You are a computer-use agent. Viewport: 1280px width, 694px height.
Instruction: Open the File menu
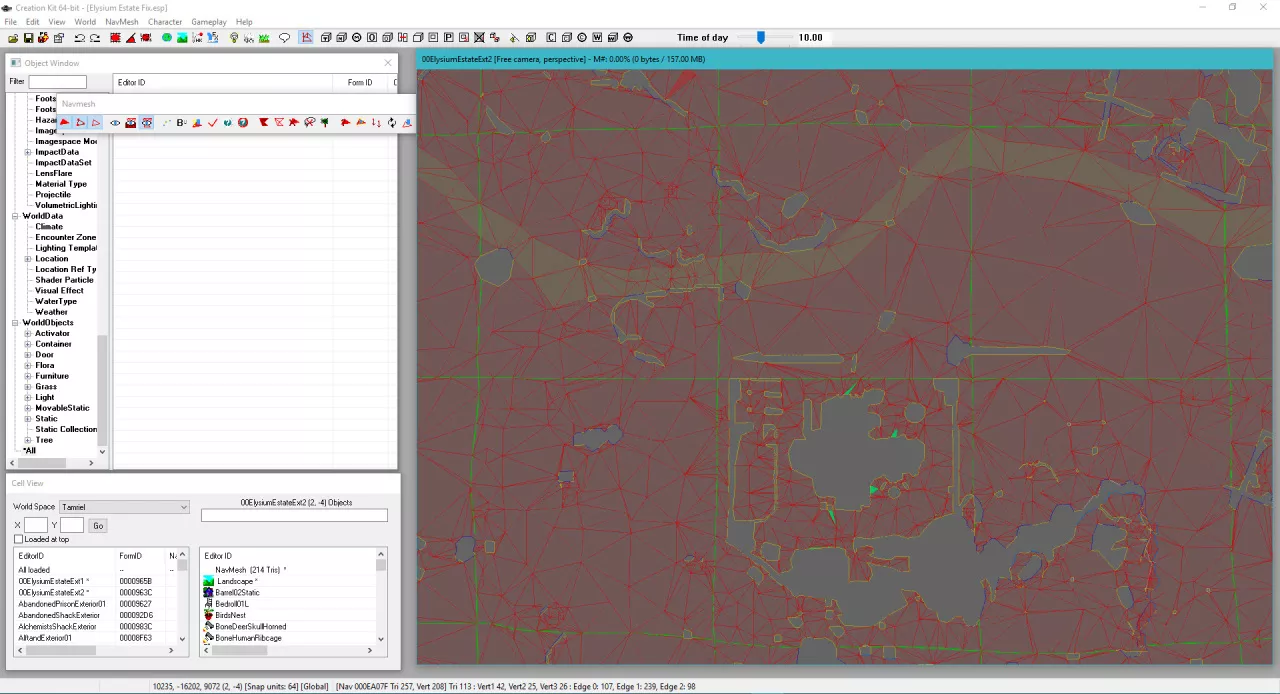coord(10,22)
